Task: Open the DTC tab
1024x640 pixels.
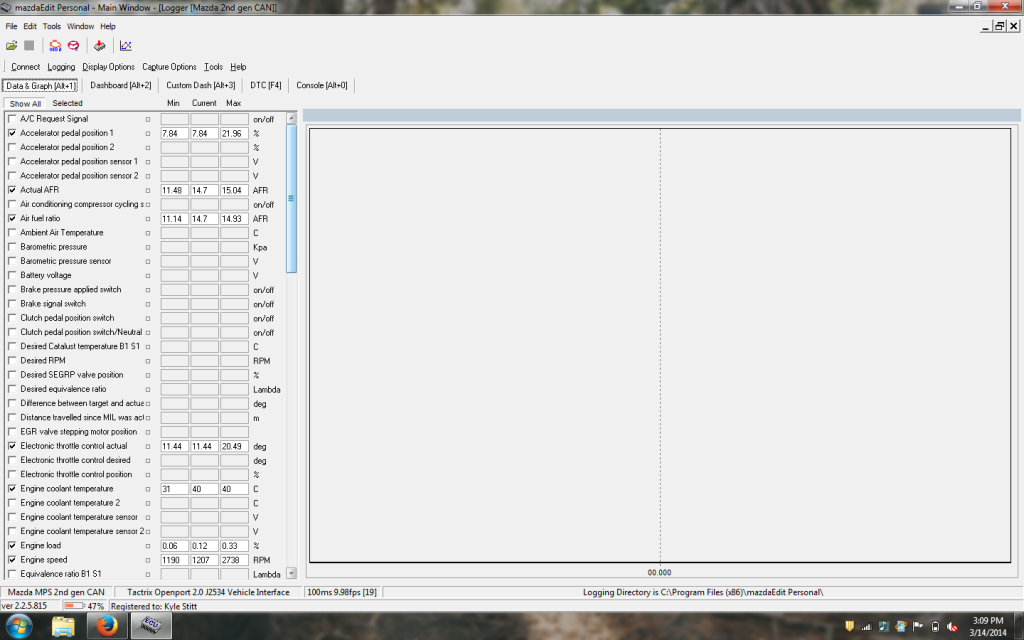Action: pos(265,85)
